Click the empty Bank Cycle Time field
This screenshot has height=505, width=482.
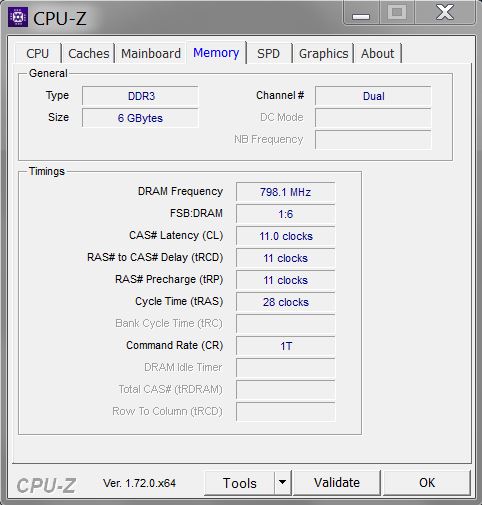point(286,324)
